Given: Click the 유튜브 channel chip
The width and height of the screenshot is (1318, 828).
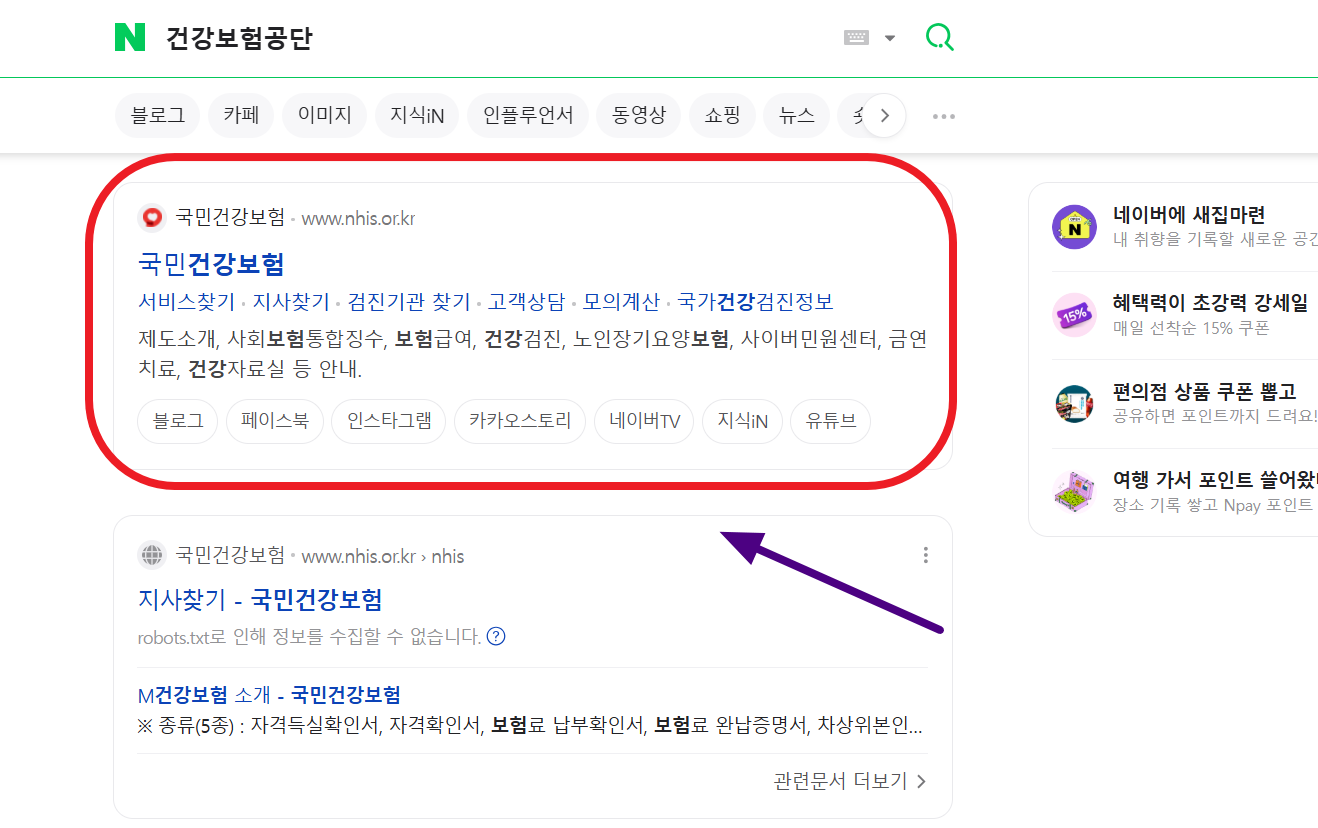Looking at the screenshot, I should pyautogui.click(x=831, y=421).
